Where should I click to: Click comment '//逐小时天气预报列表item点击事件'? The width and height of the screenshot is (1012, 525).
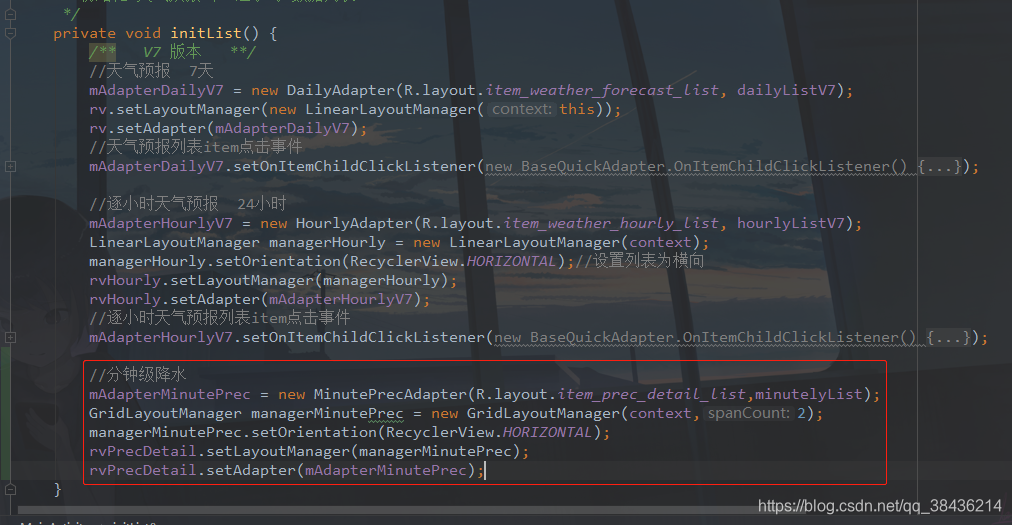coord(219,318)
